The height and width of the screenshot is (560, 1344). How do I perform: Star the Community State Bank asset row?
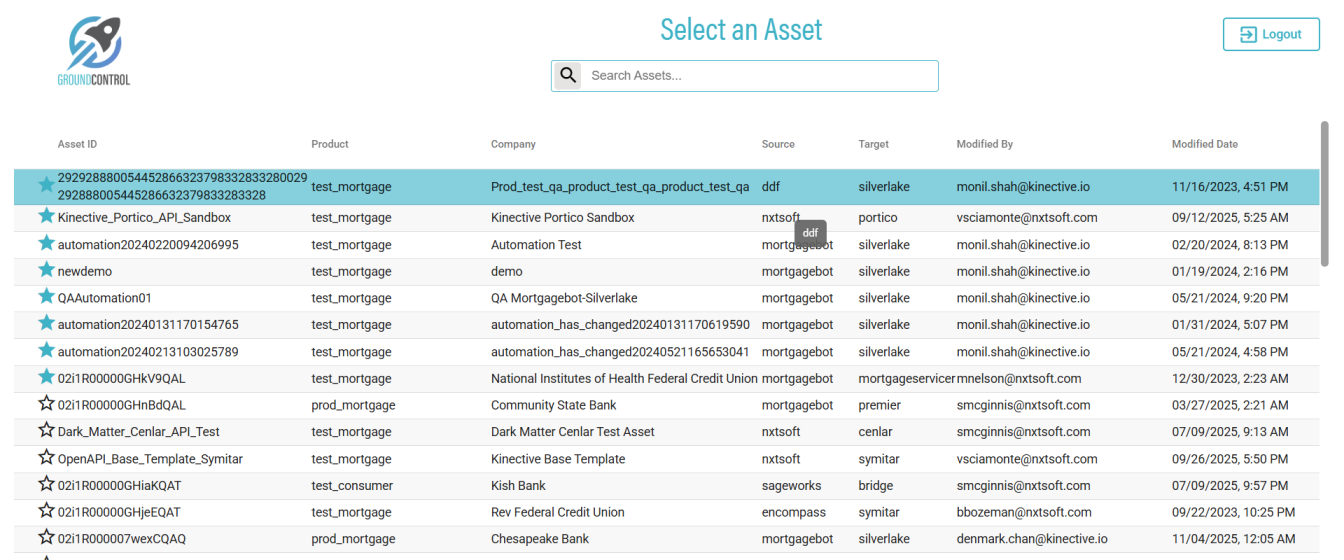pyautogui.click(x=46, y=404)
